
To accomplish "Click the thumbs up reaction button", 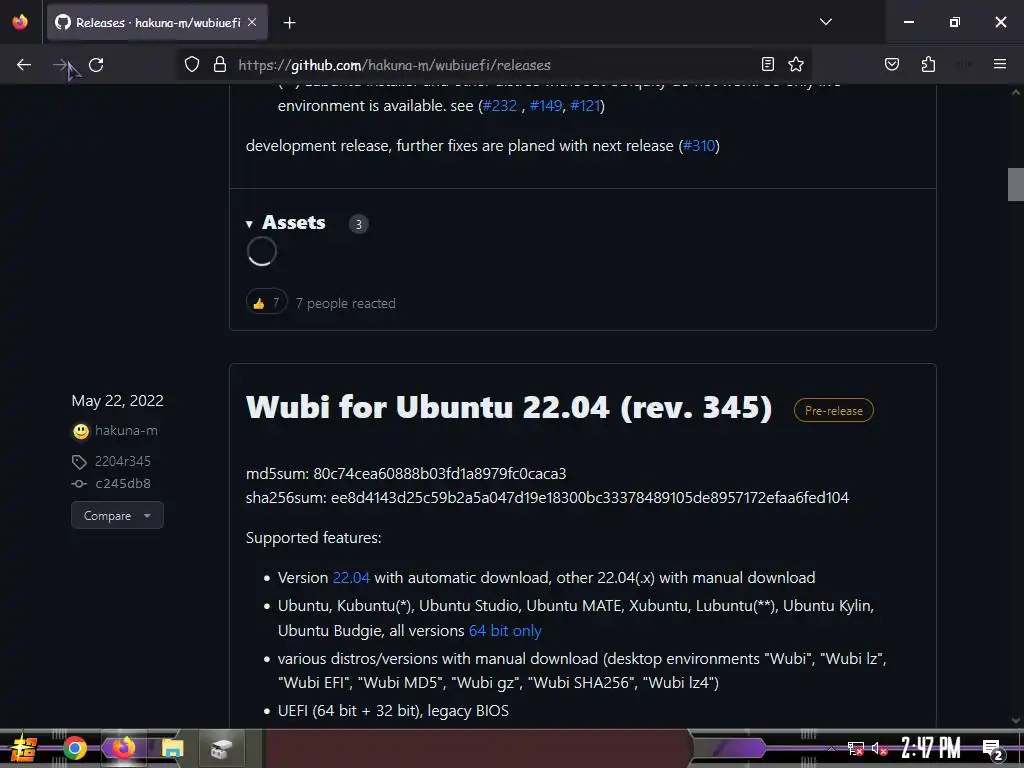I will pyautogui.click(x=266, y=302).
